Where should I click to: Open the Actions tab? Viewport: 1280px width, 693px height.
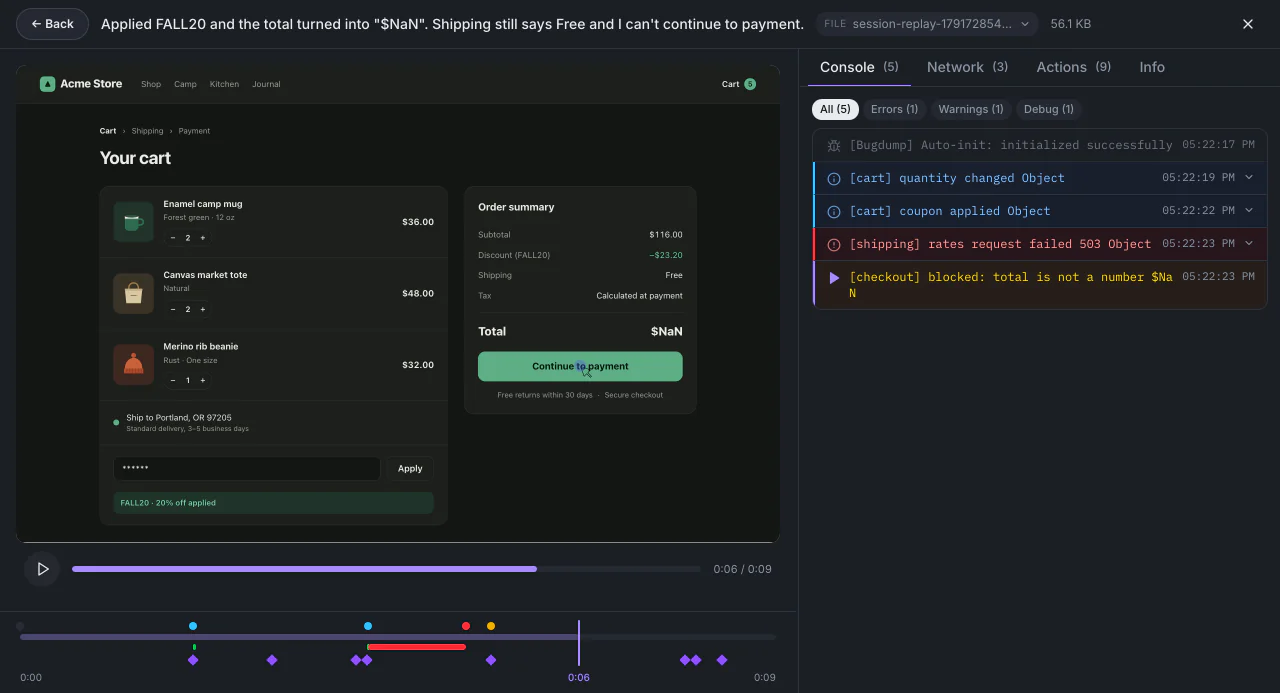click(1074, 67)
